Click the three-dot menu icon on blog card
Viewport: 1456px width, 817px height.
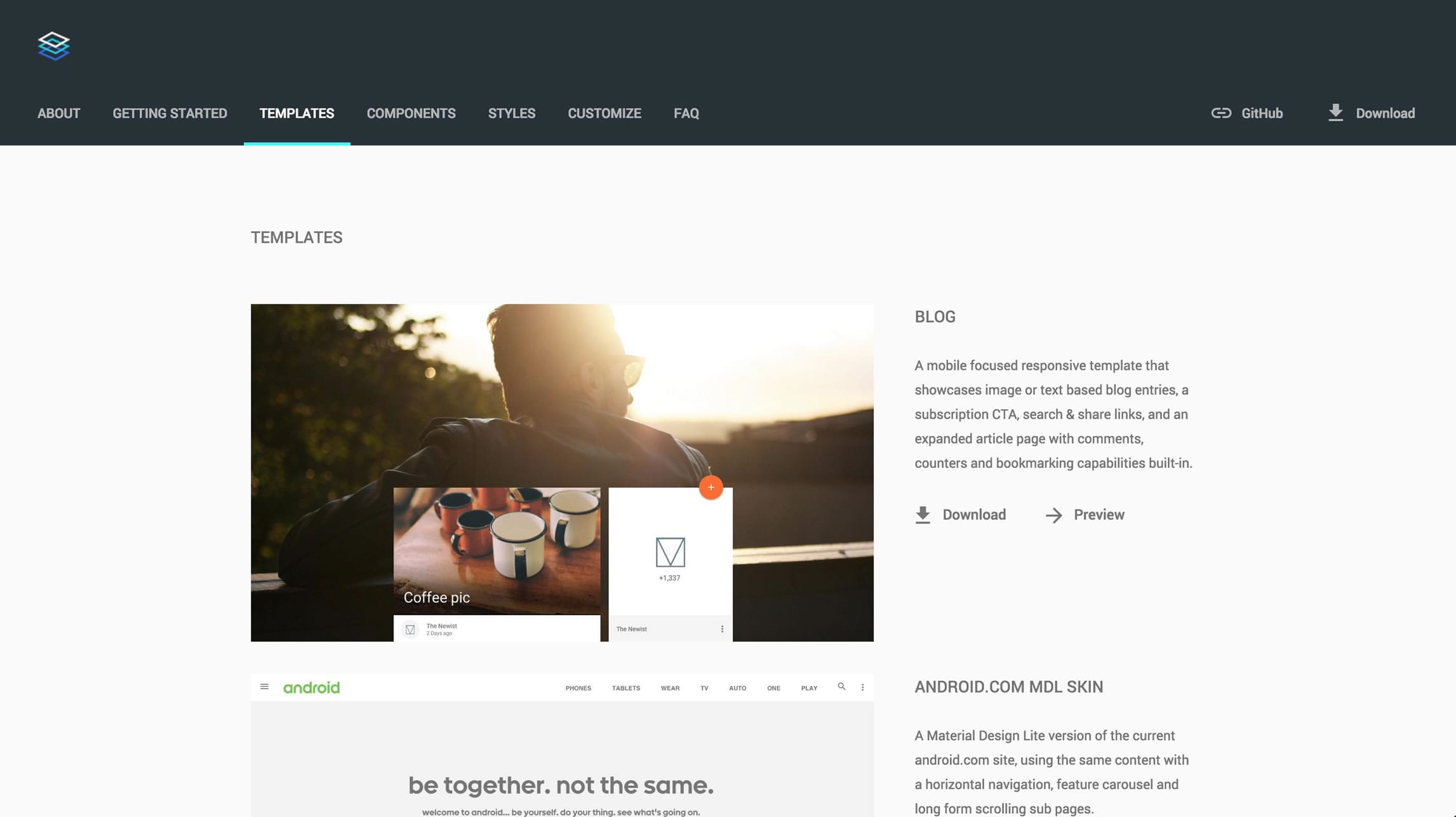click(x=722, y=628)
